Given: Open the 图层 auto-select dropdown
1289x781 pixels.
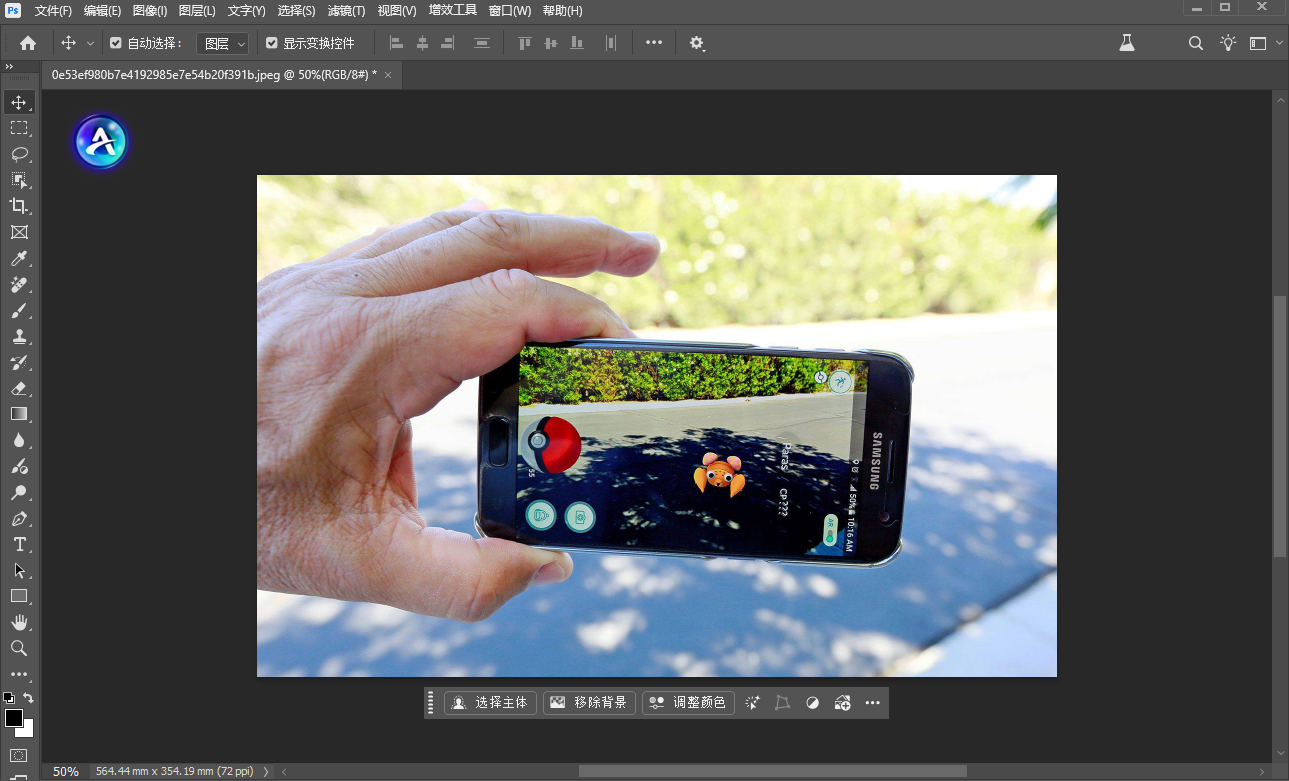Looking at the screenshot, I should point(223,43).
